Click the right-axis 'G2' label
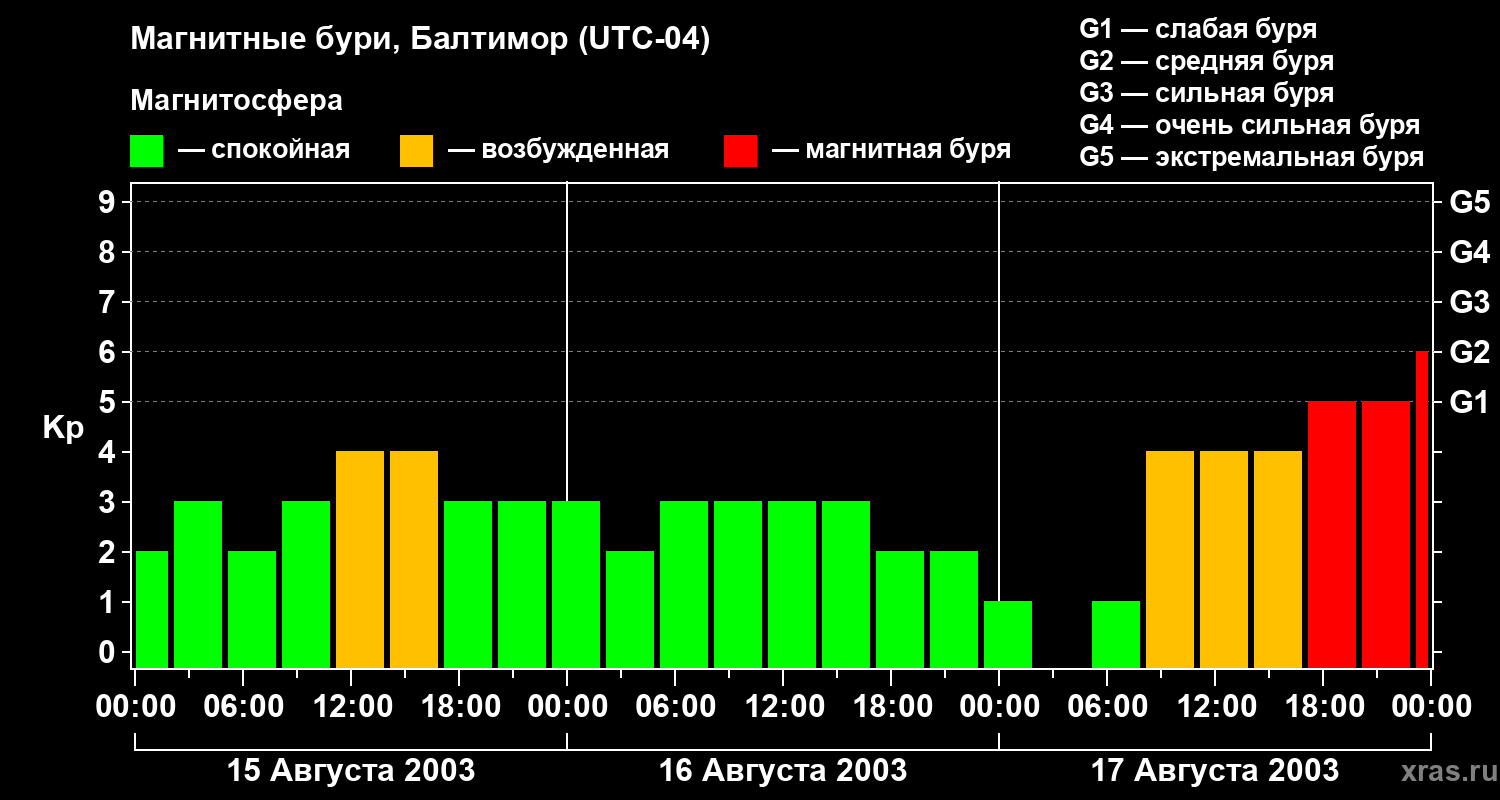The height and width of the screenshot is (800, 1500). pyautogui.click(x=1470, y=352)
